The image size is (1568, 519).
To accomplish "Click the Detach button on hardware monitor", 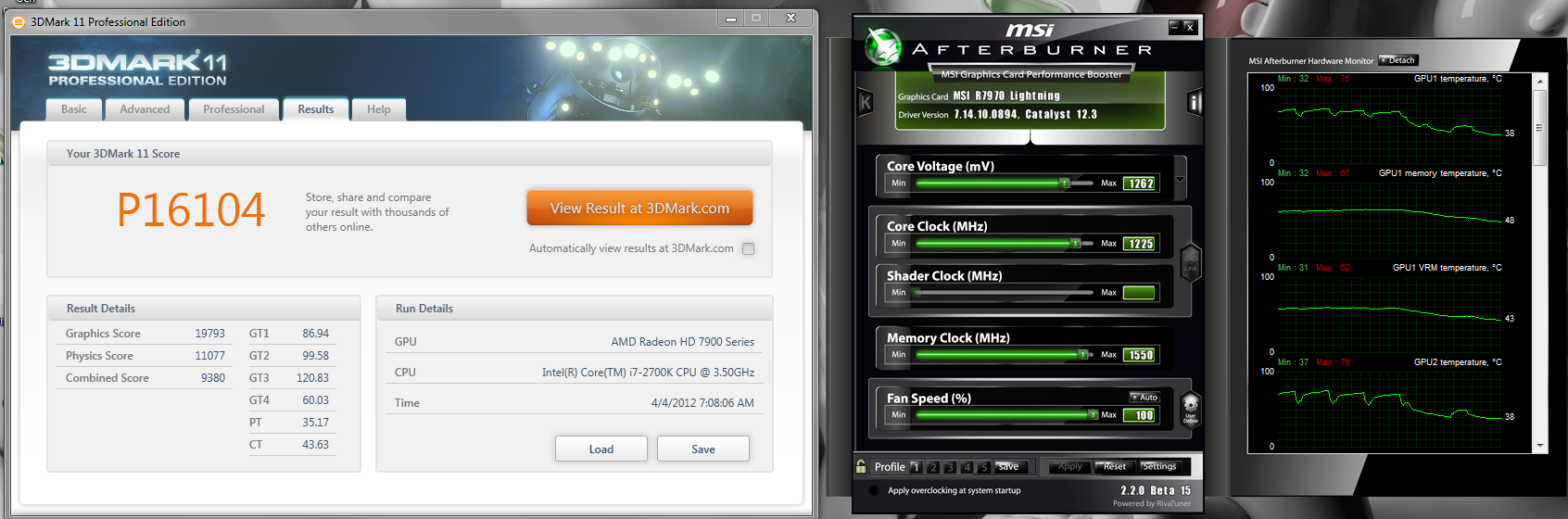I will click(x=1398, y=60).
